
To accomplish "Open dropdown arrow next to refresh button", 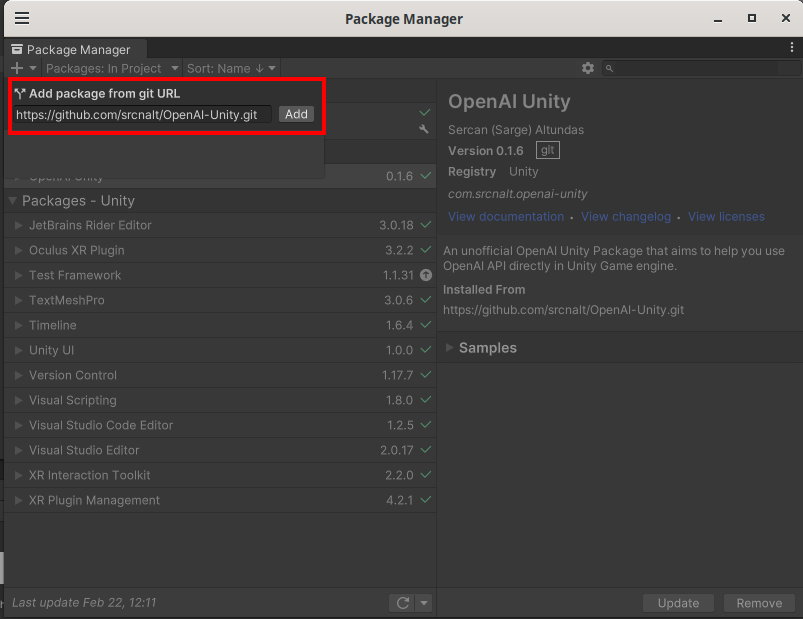I will [424, 603].
